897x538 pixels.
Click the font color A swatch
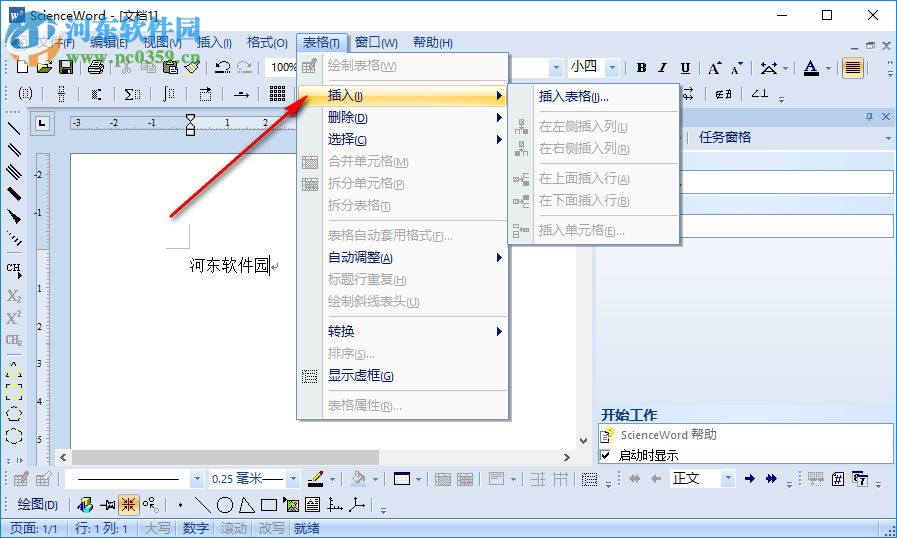point(811,68)
